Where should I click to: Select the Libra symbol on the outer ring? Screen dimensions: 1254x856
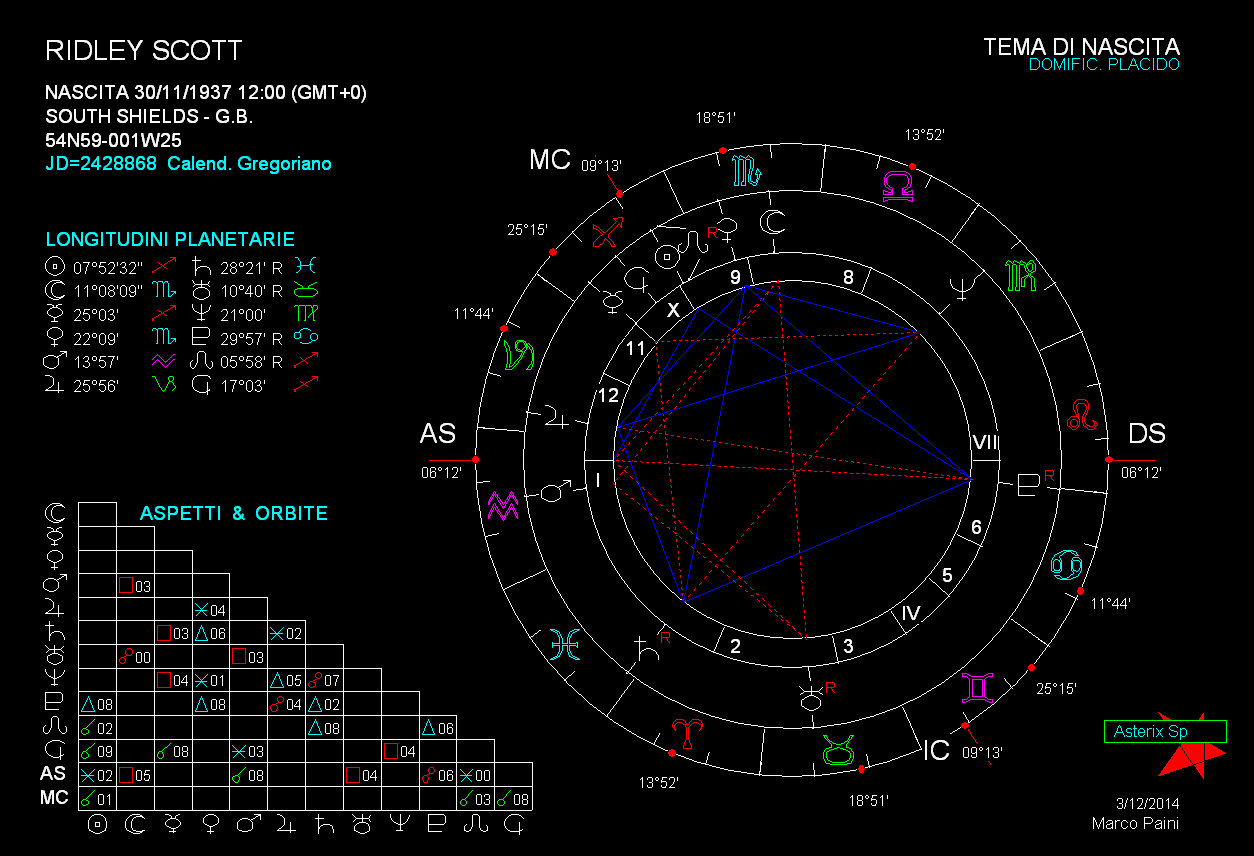click(897, 185)
